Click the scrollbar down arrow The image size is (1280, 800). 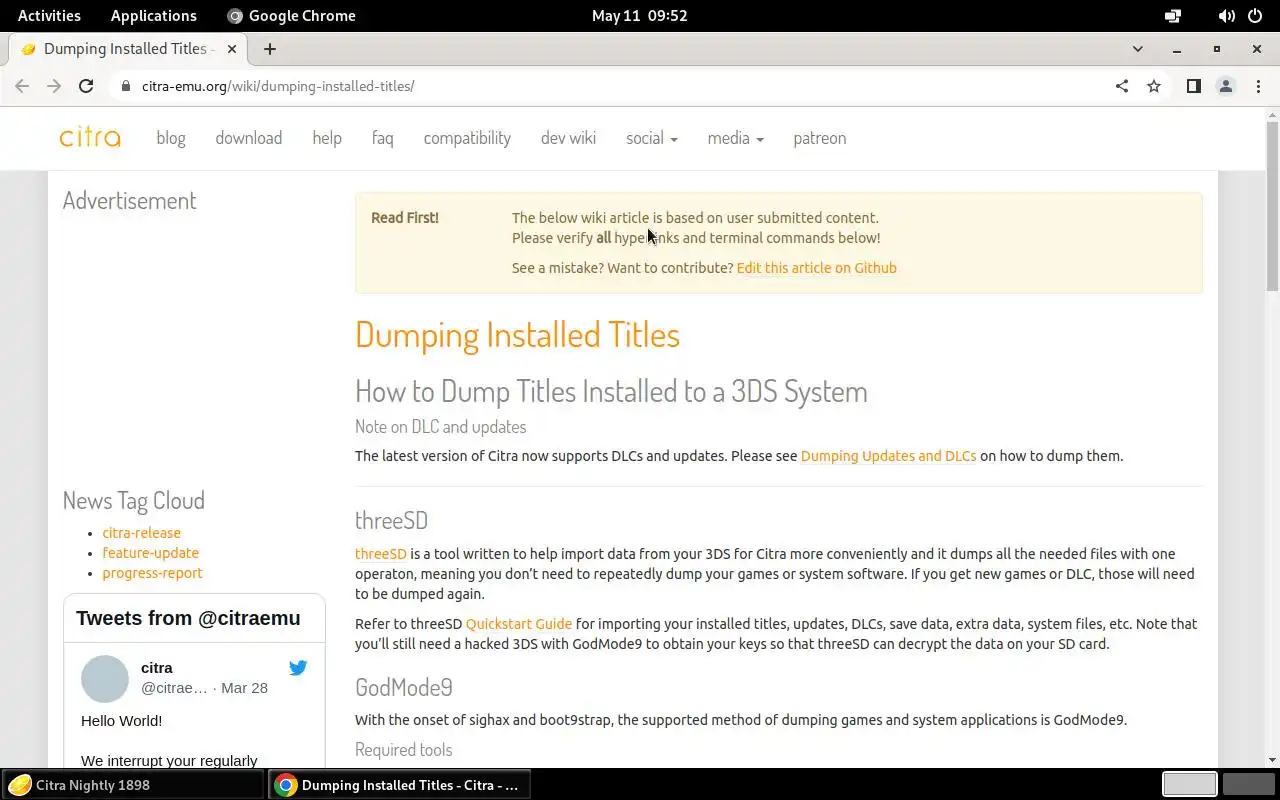(1272, 761)
